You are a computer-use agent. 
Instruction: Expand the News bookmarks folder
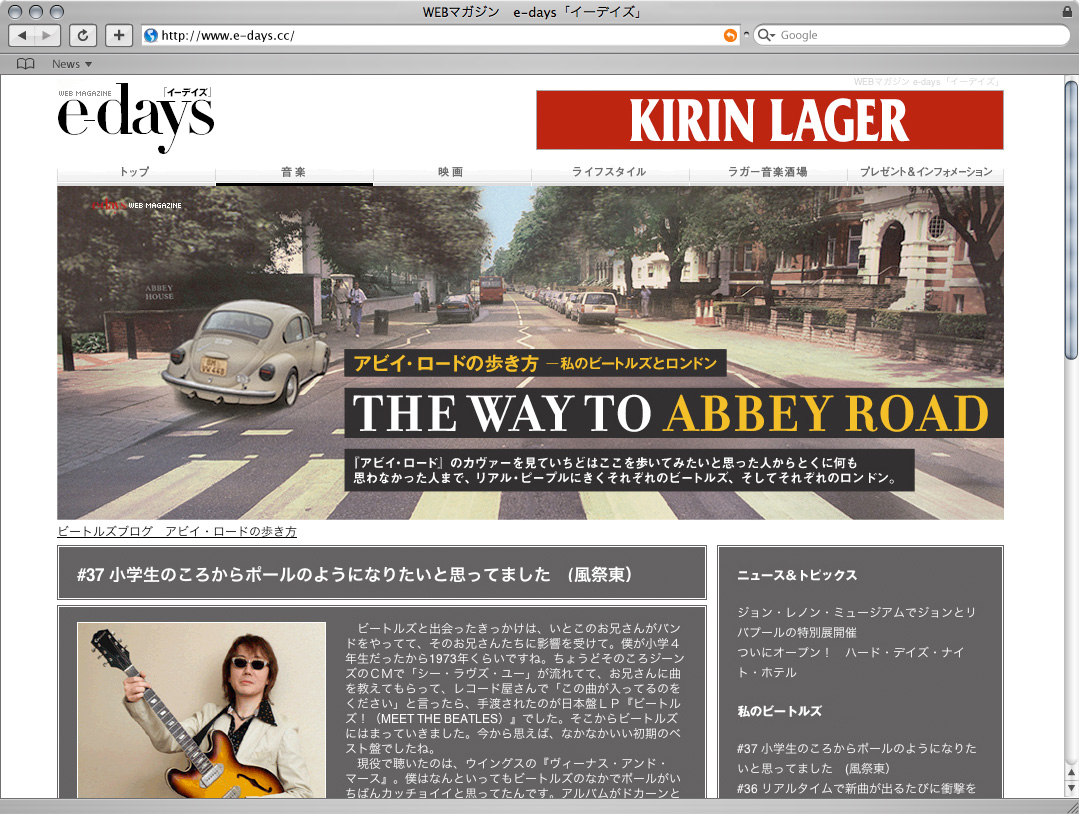[71, 64]
